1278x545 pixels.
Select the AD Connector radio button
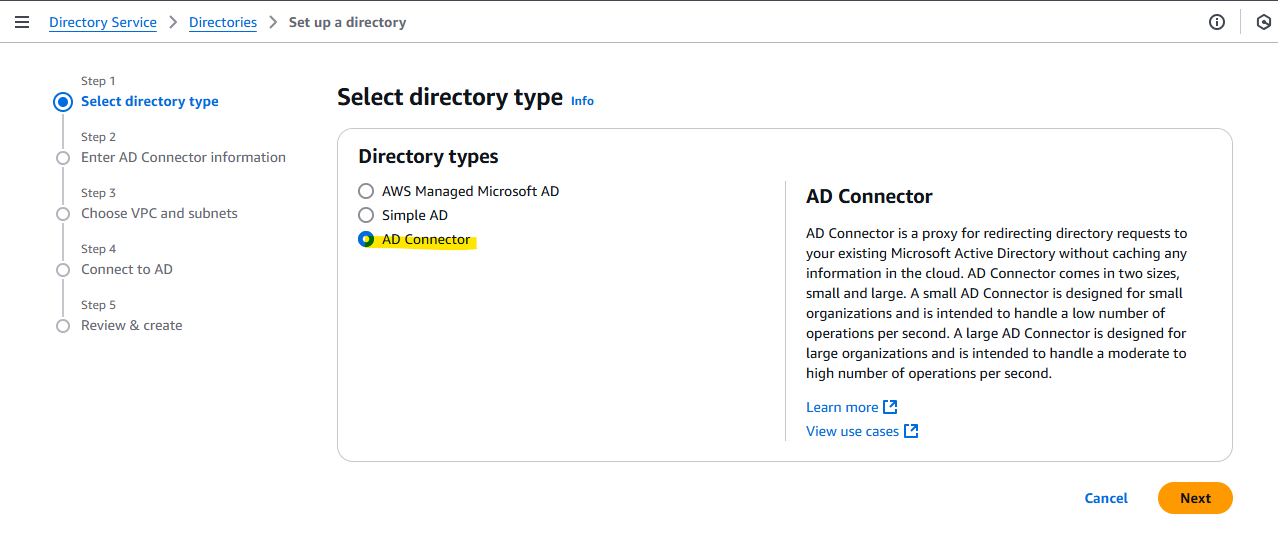pos(366,240)
